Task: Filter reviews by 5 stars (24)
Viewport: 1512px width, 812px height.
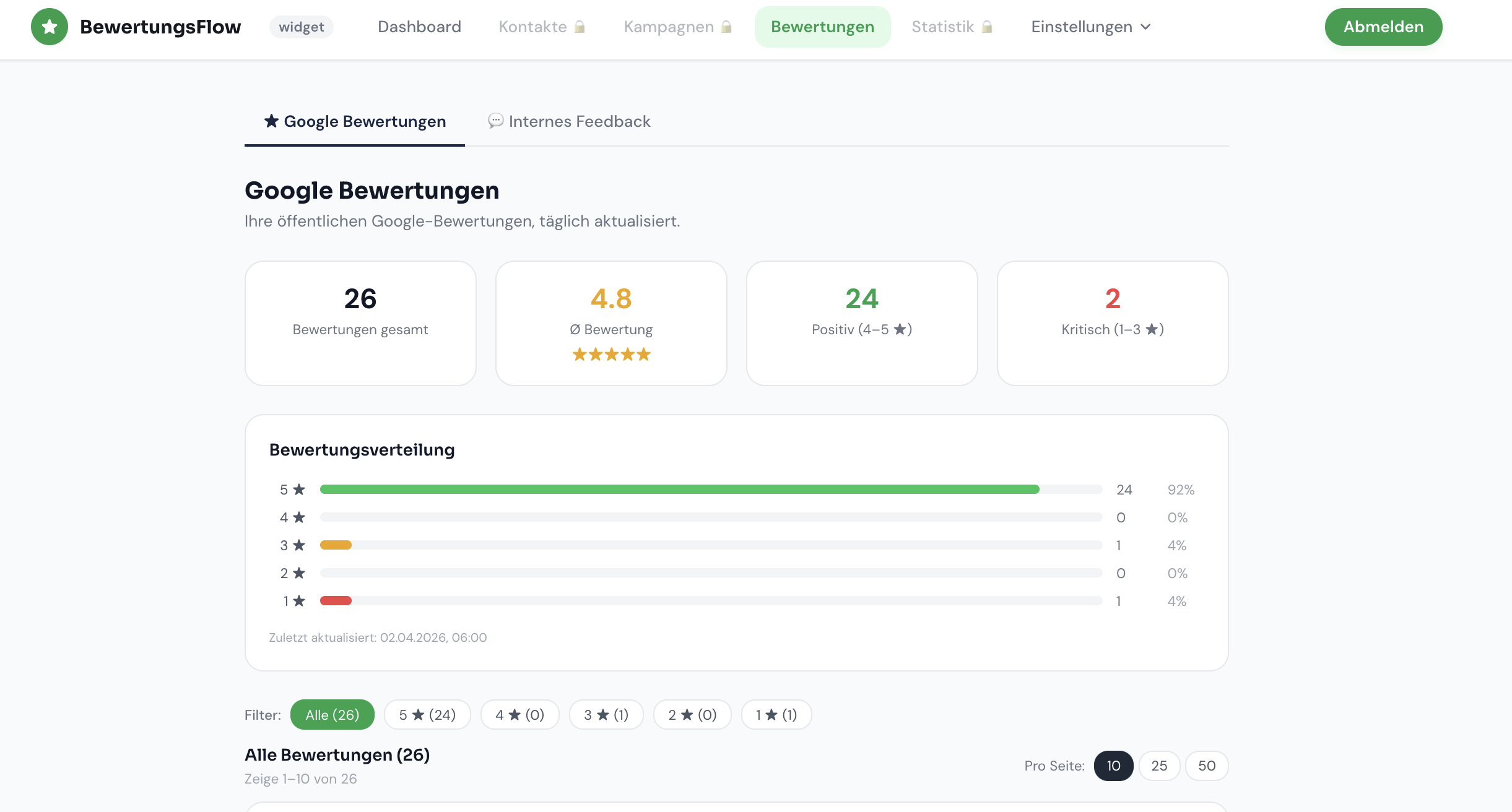Action: click(427, 715)
